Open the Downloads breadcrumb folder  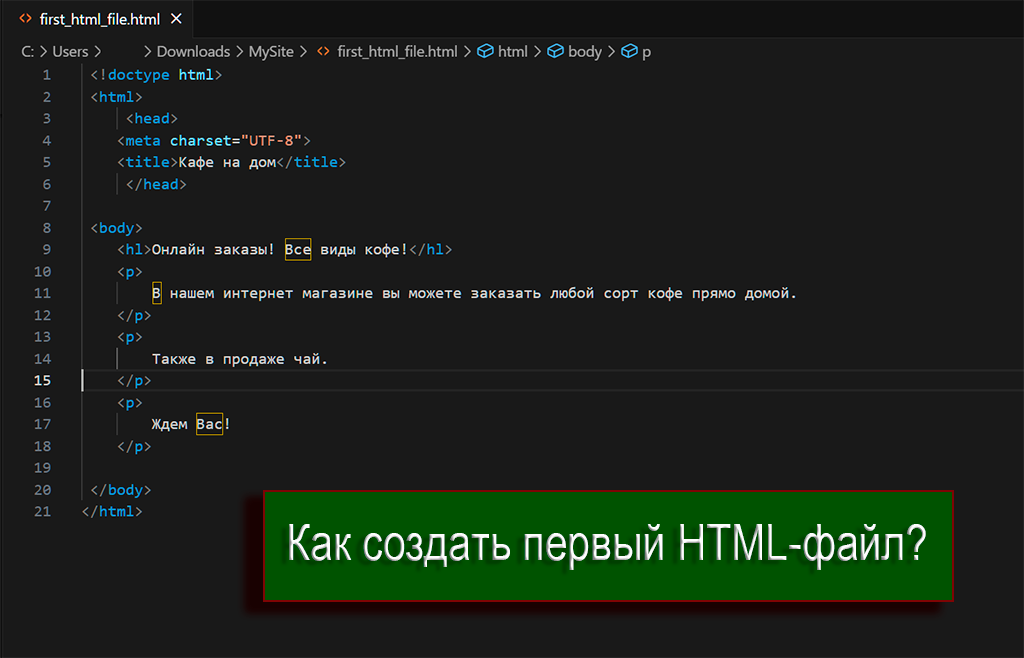[x=193, y=51]
